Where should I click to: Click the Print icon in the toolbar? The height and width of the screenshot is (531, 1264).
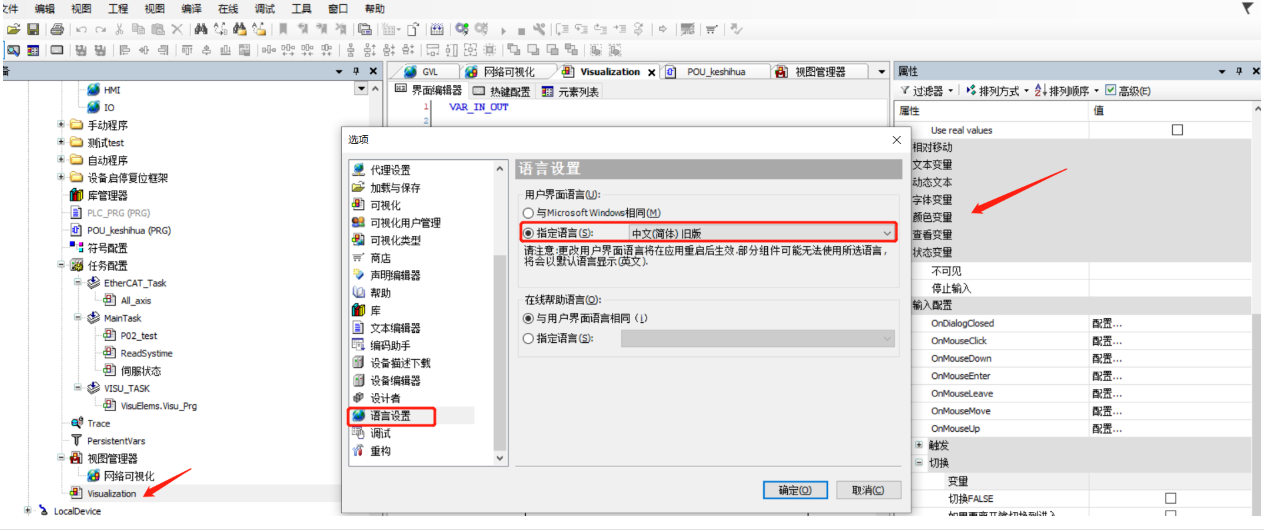click(x=57, y=30)
